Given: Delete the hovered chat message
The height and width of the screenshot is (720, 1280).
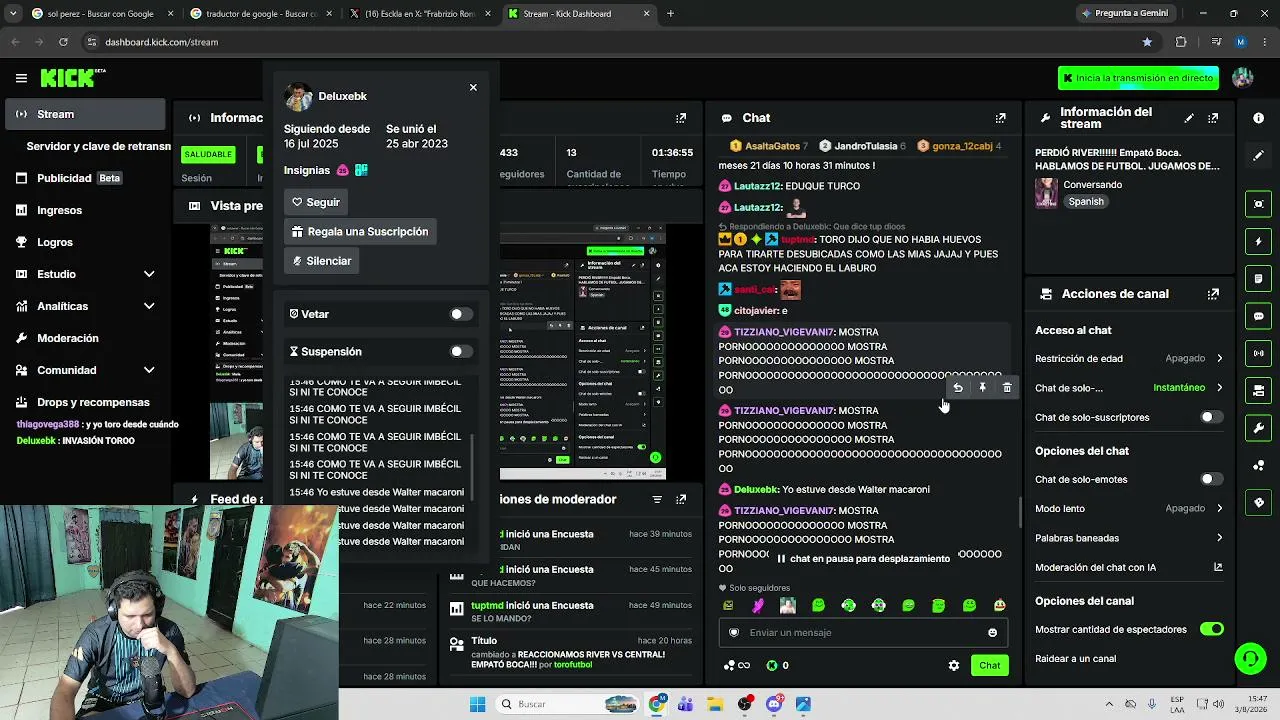Looking at the screenshot, I should click(1007, 388).
